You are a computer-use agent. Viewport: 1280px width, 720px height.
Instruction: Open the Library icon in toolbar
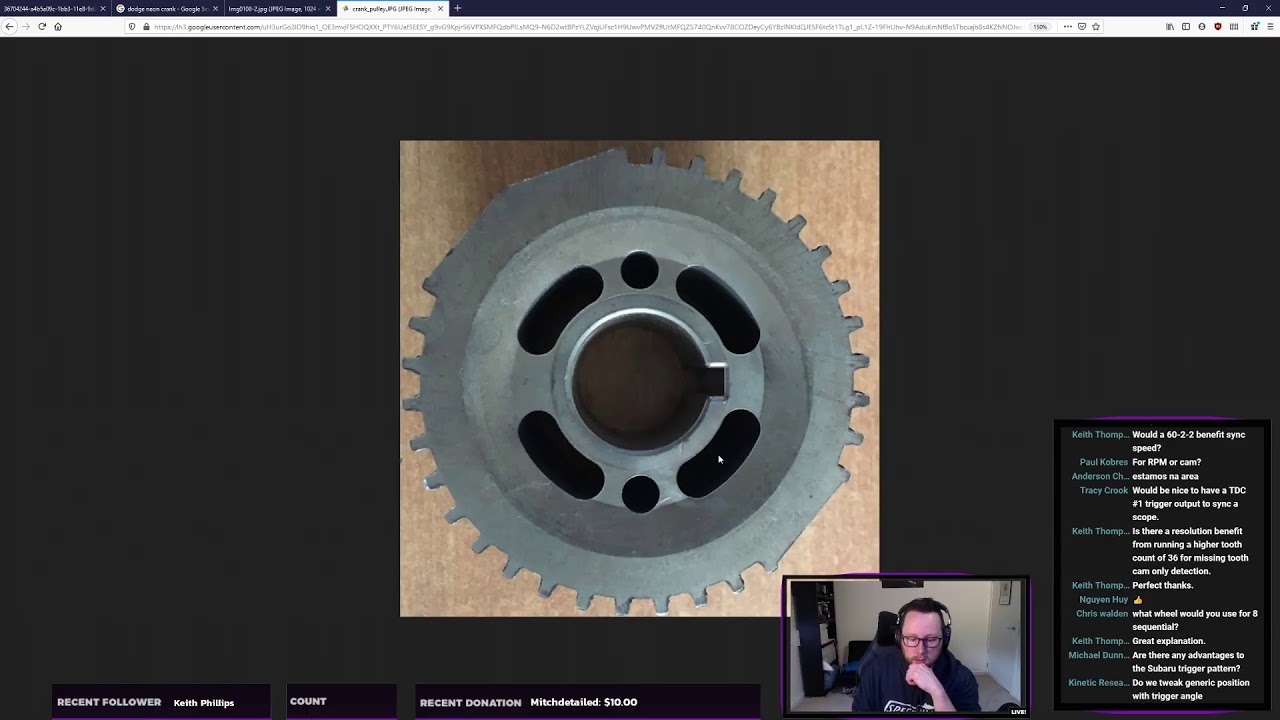[x=1170, y=27]
